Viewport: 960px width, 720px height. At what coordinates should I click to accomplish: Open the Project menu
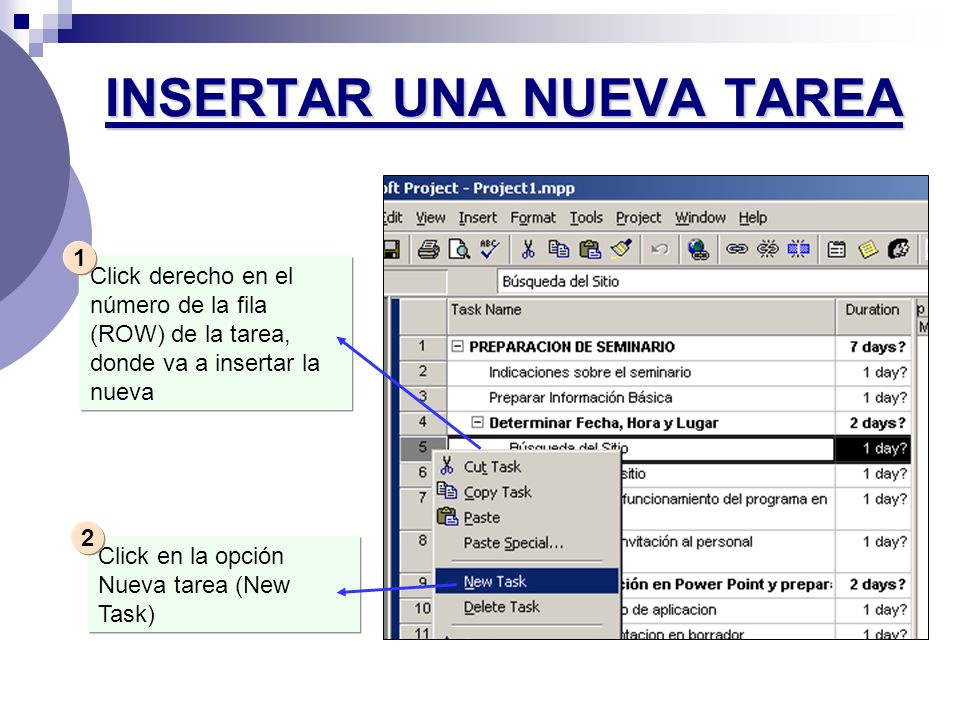click(639, 218)
